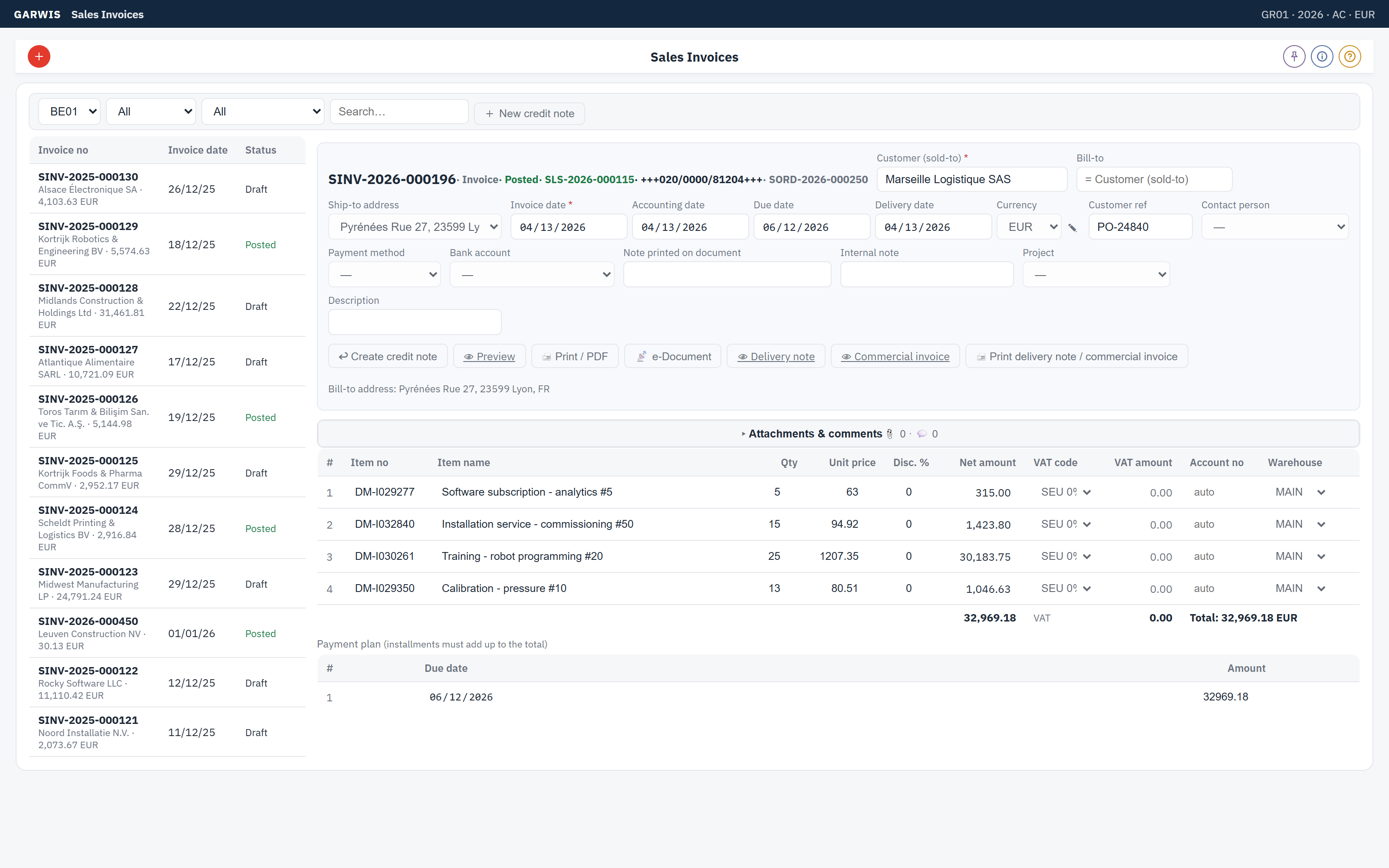Open the Ship-to address dropdown

coord(415,227)
